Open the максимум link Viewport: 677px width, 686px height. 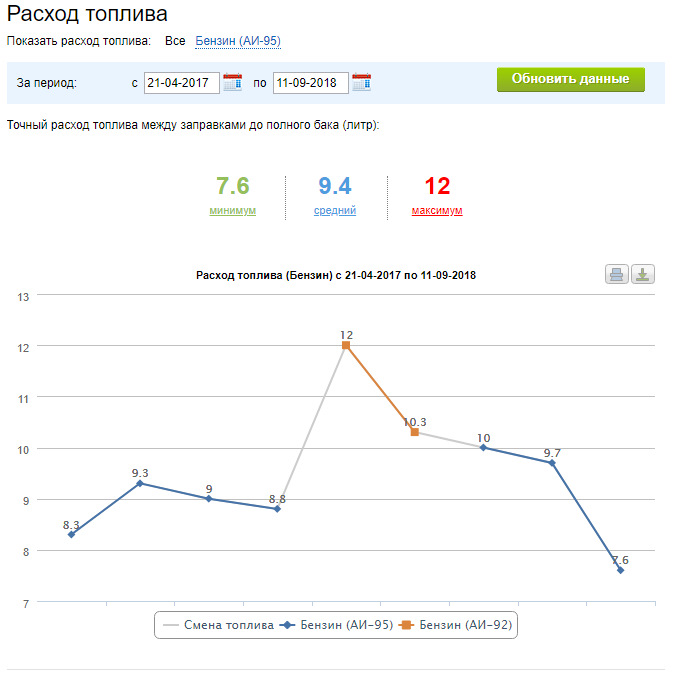[437, 211]
